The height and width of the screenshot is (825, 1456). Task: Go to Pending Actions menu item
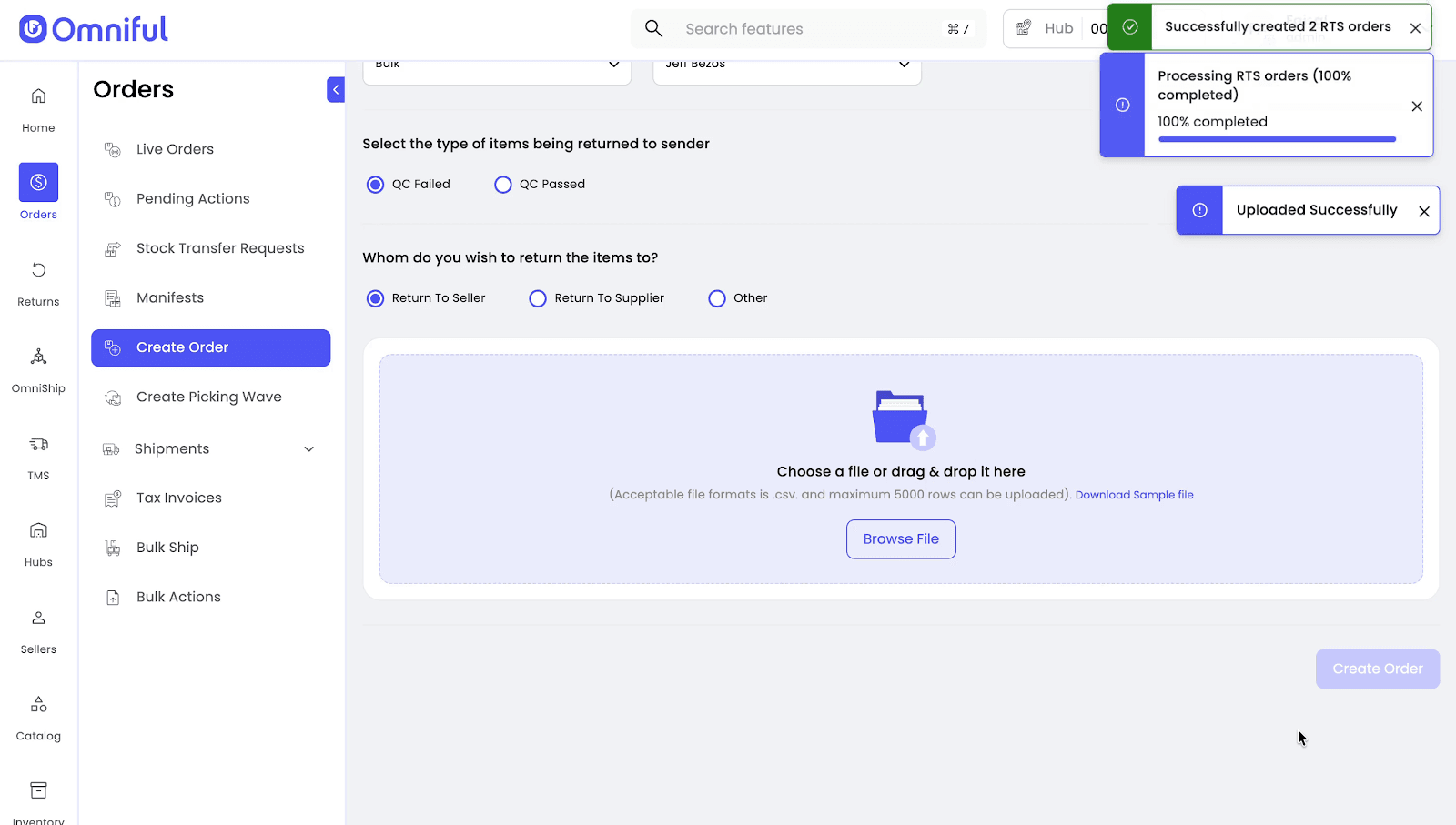point(193,199)
